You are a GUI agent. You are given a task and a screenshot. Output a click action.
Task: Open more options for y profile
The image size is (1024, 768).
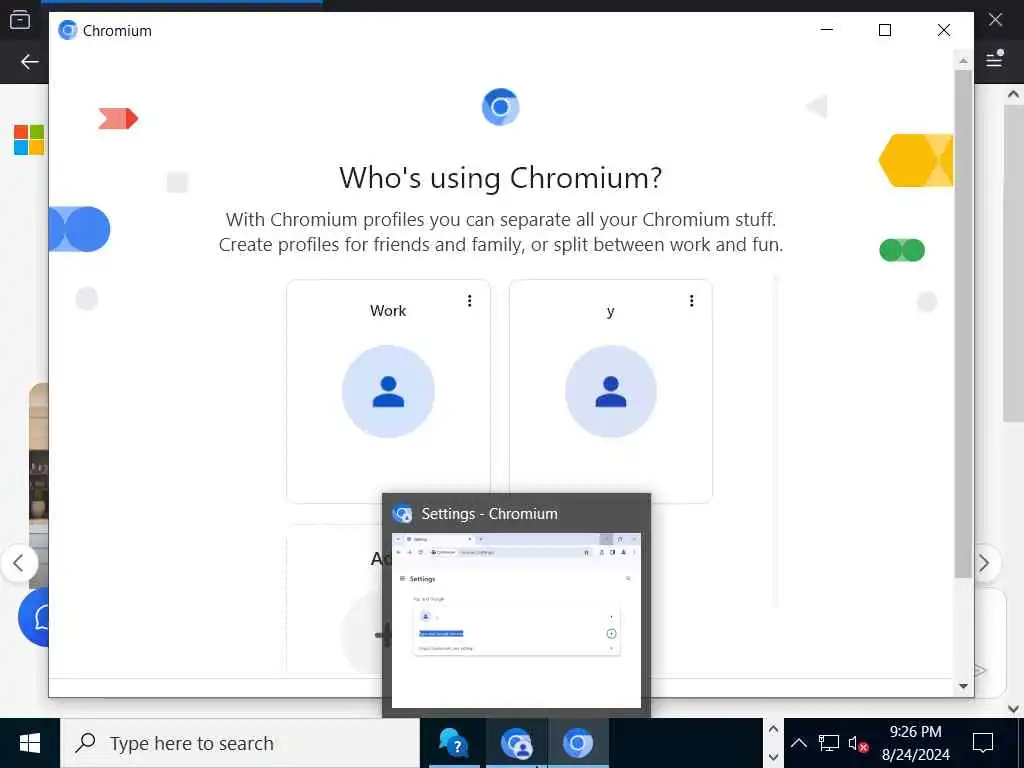tap(692, 300)
